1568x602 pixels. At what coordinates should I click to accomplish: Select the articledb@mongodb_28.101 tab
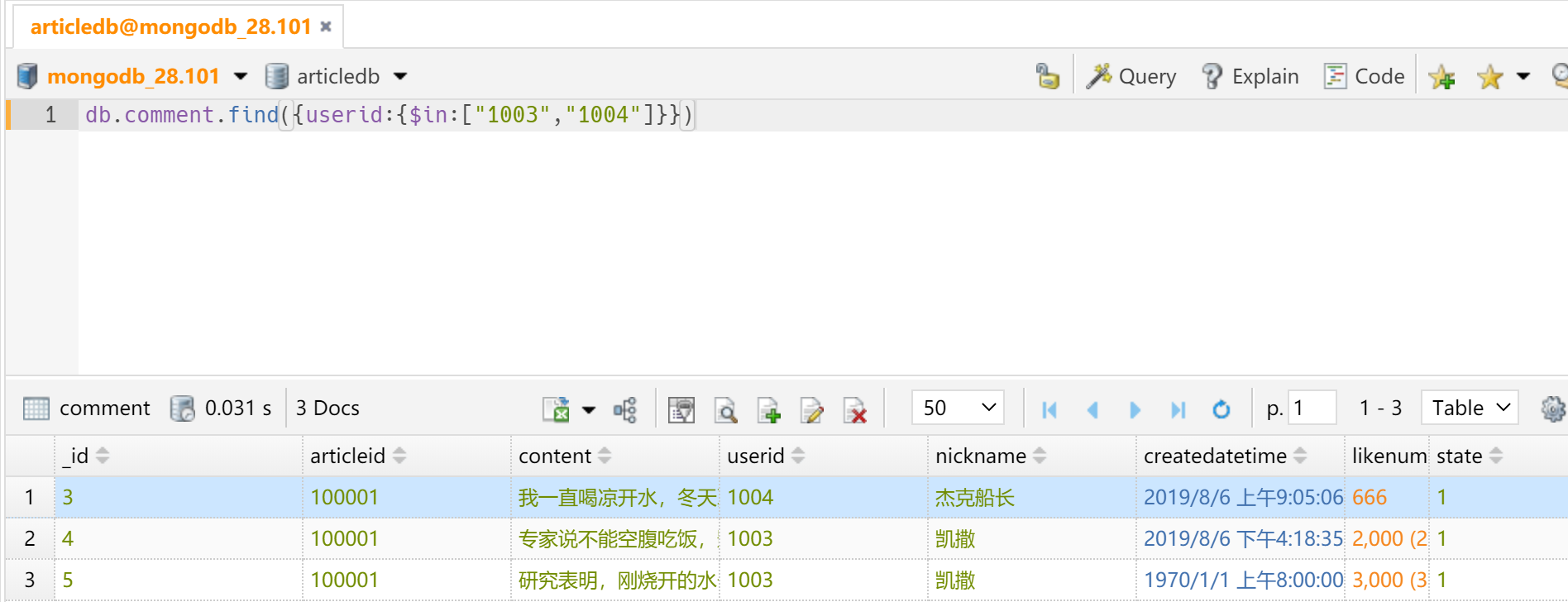(x=170, y=26)
